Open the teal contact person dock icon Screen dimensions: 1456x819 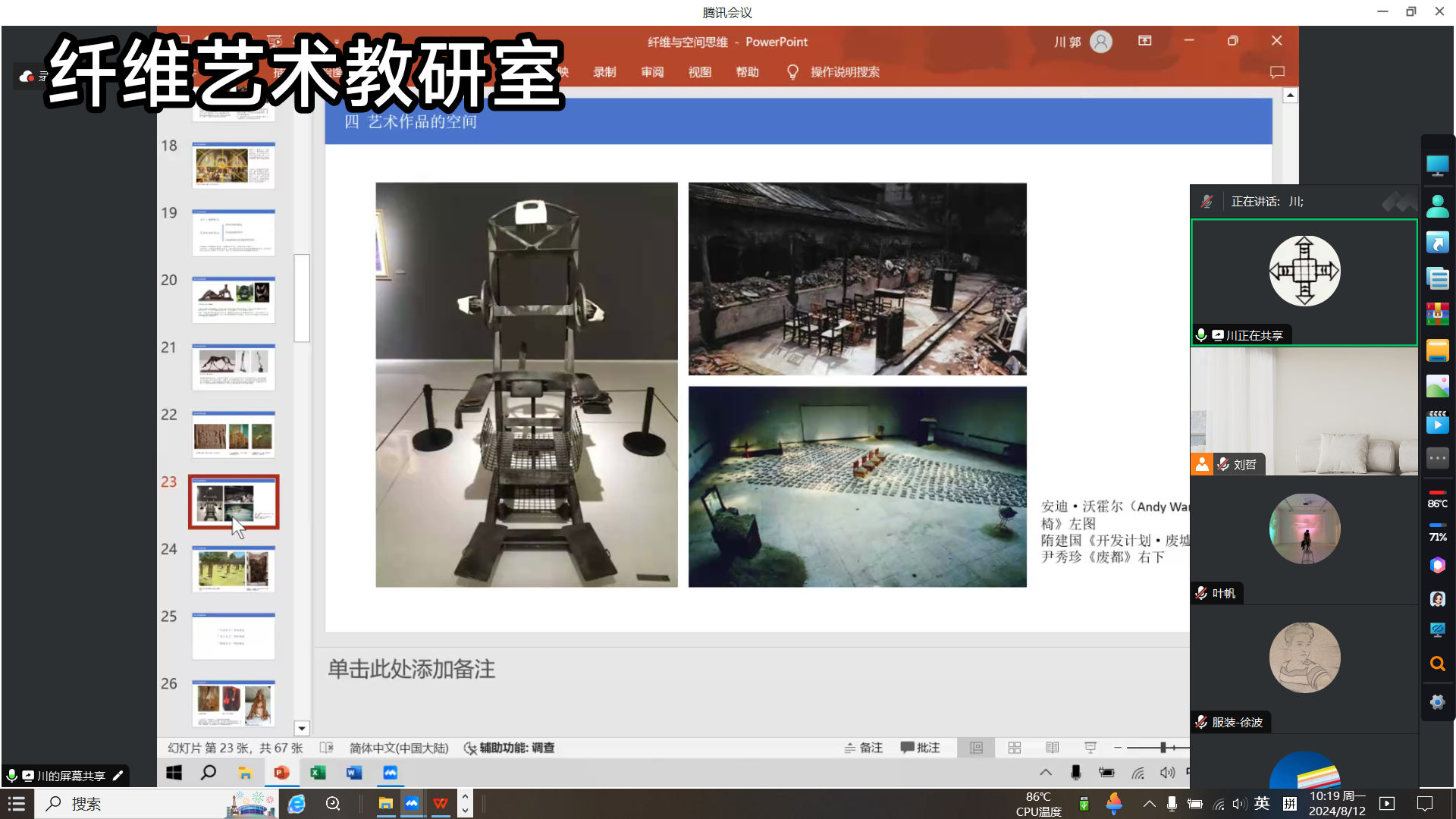coord(1437,206)
